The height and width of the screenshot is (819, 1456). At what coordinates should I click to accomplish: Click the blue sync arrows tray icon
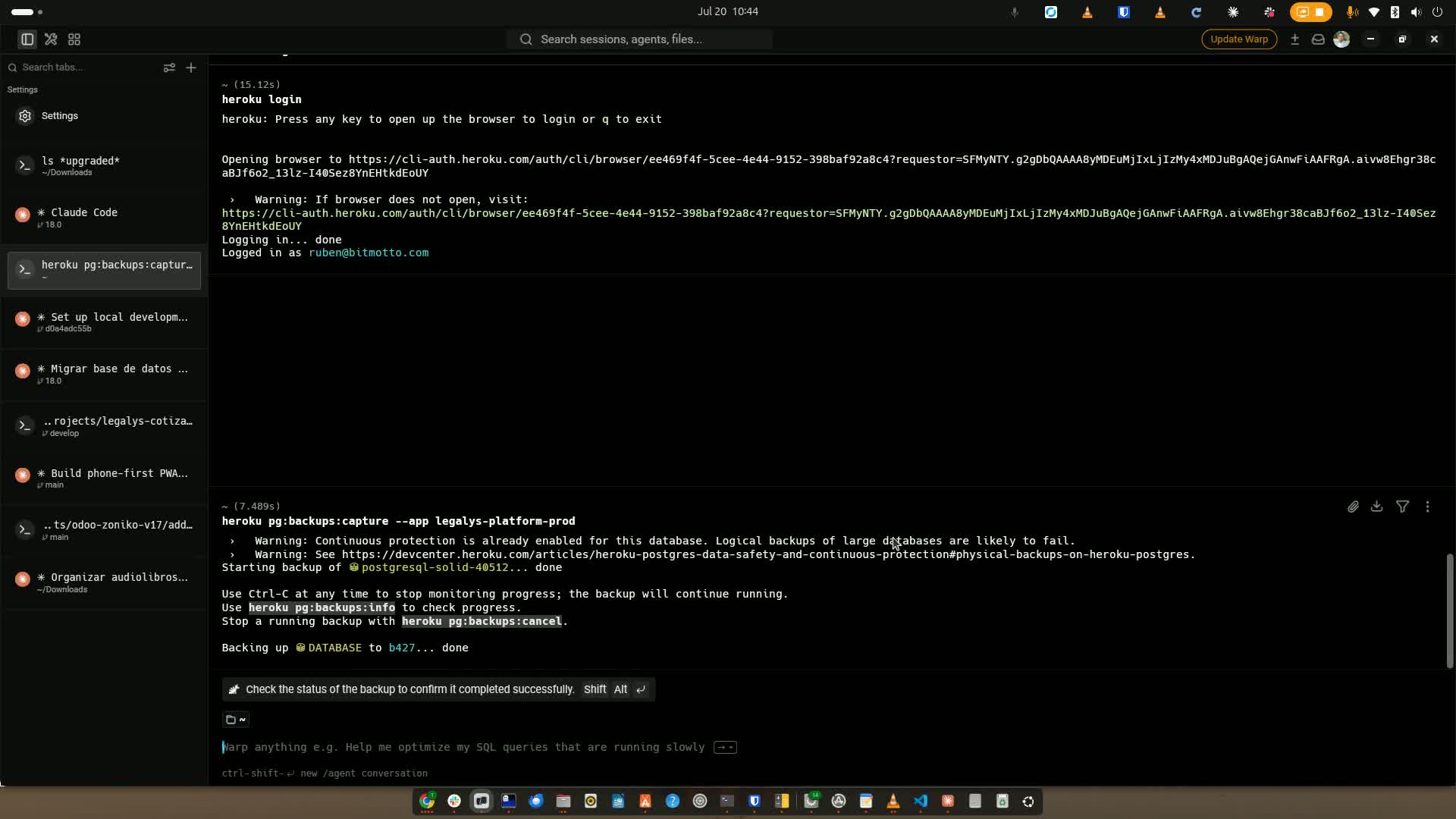point(1051,12)
